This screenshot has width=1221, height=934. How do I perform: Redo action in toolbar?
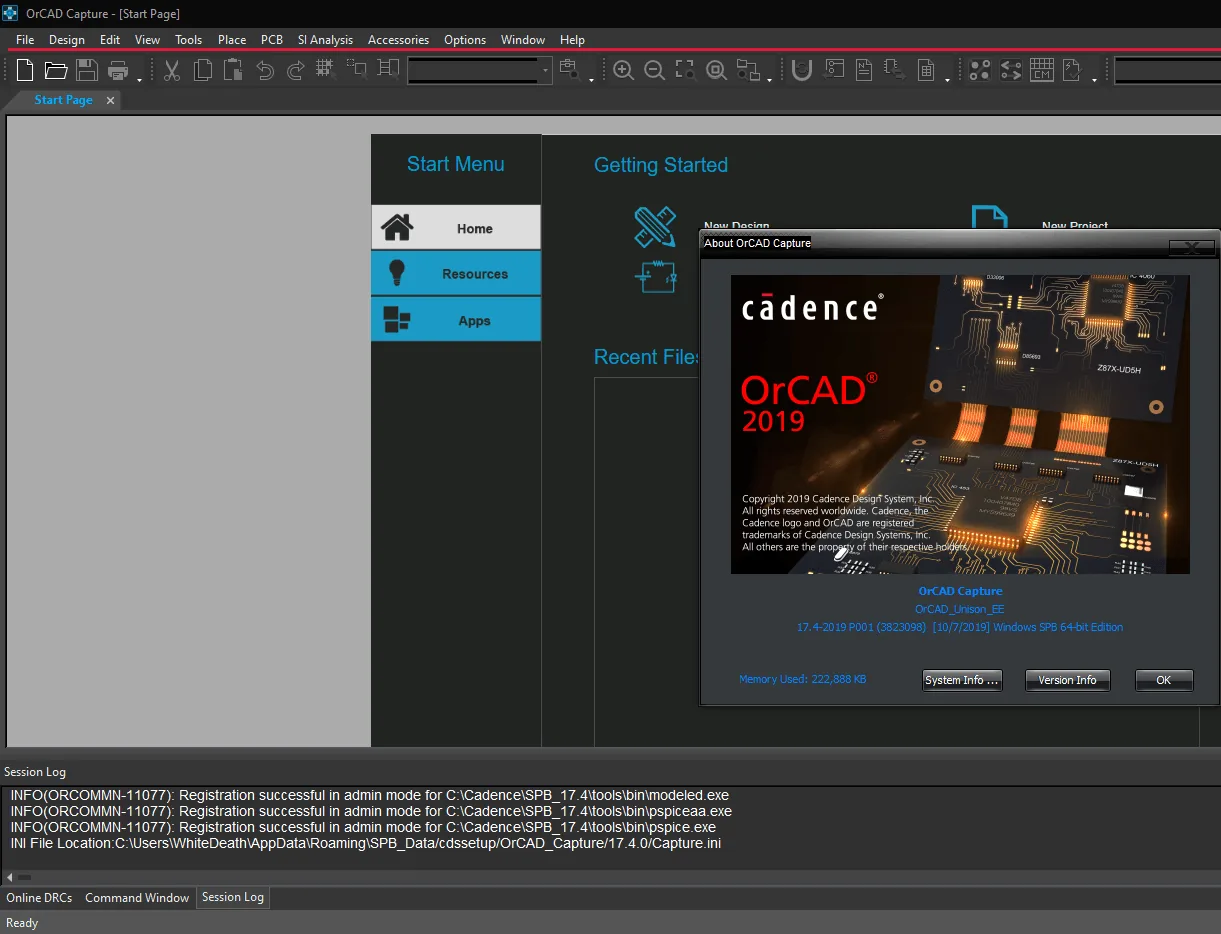(x=296, y=70)
